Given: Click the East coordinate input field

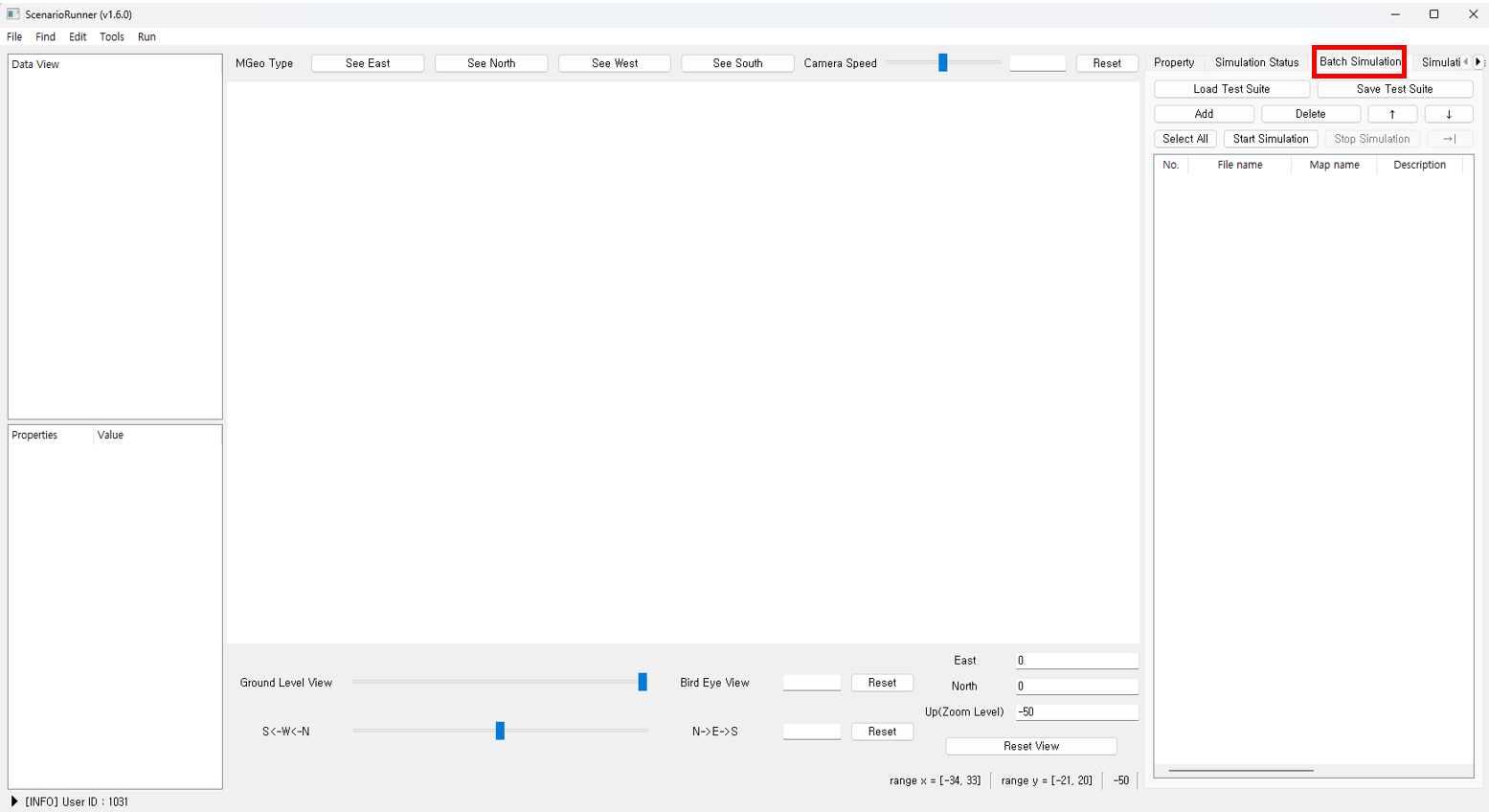Looking at the screenshot, I should 1076,661.
